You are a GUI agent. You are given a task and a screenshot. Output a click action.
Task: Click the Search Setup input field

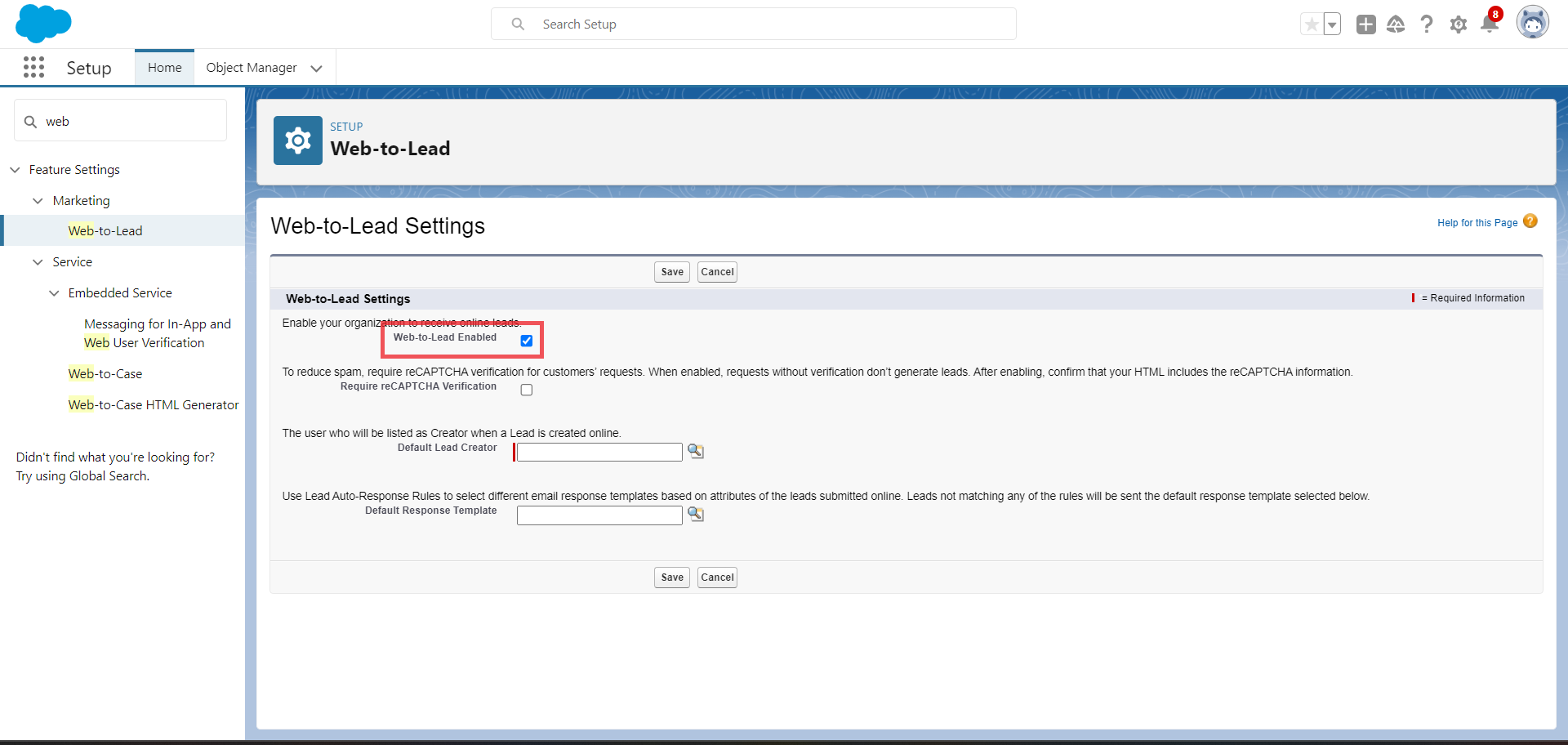[768, 25]
